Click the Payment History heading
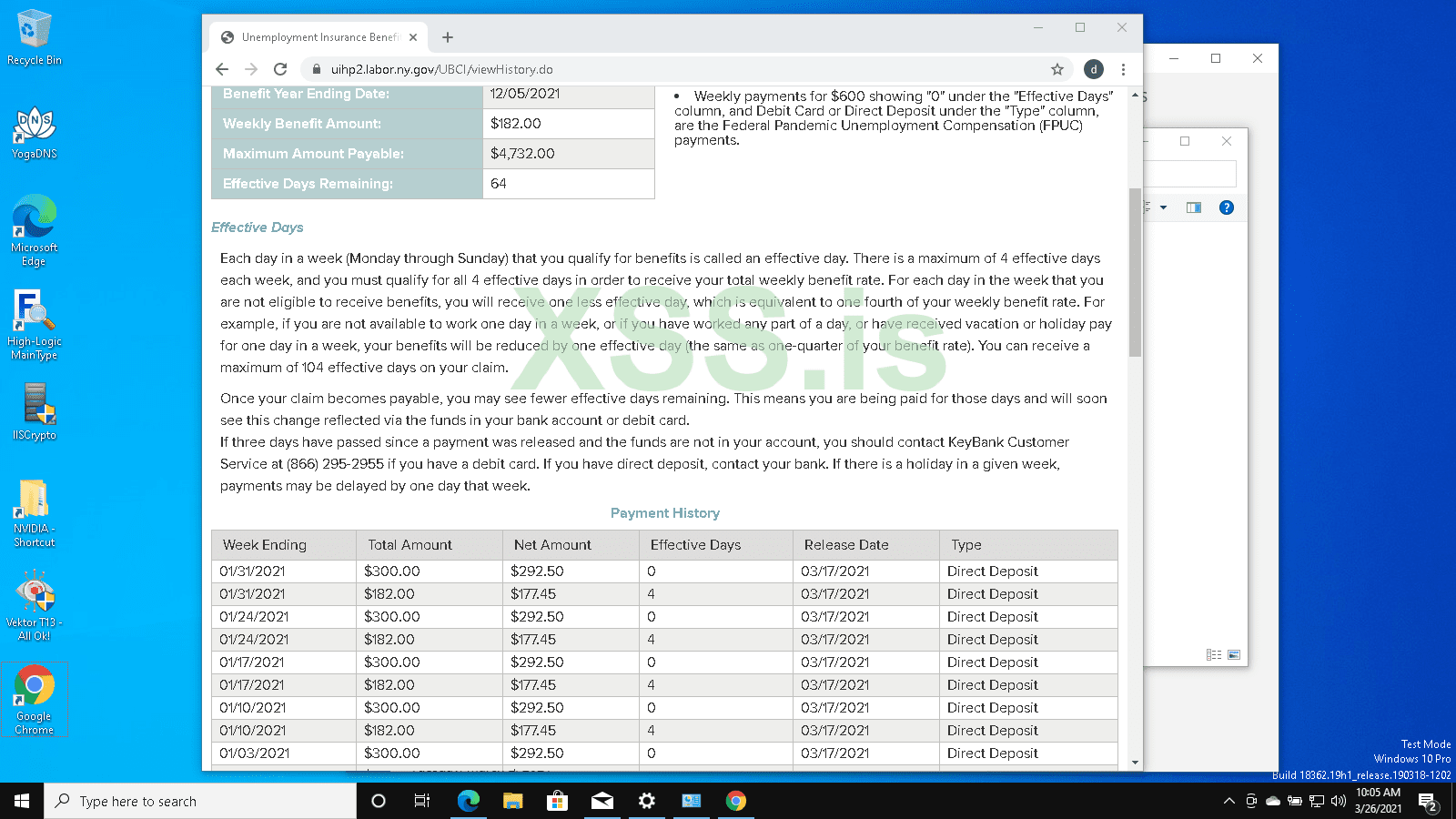1456x819 pixels. tap(665, 513)
